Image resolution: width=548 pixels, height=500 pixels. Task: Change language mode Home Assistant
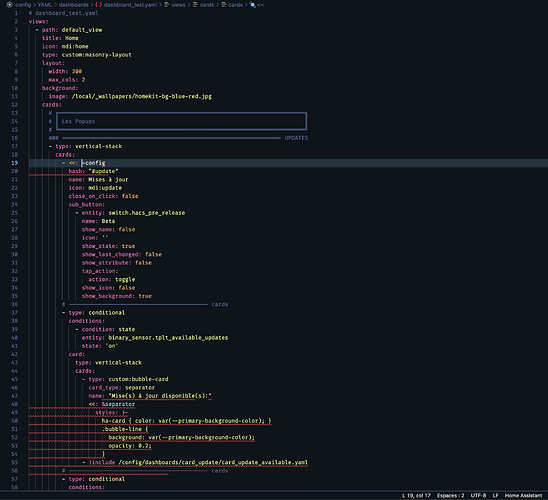coord(523,495)
